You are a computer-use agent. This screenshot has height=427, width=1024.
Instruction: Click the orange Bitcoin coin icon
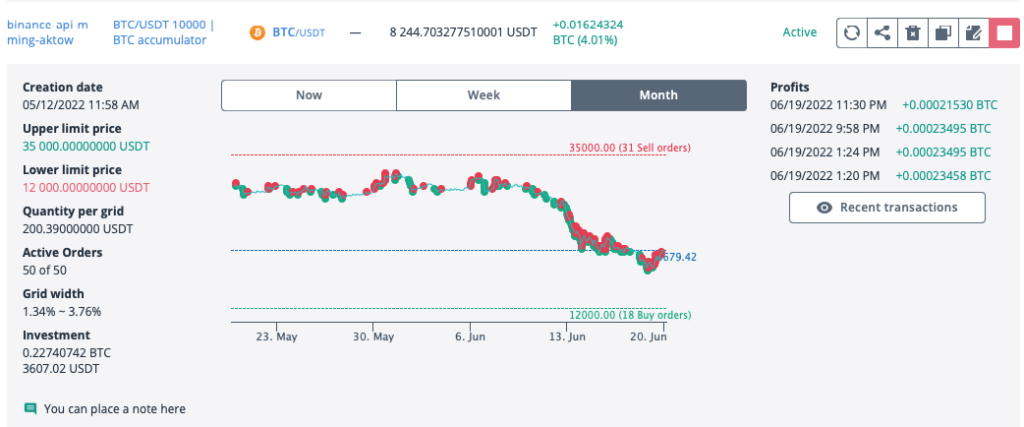pos(257,32)
